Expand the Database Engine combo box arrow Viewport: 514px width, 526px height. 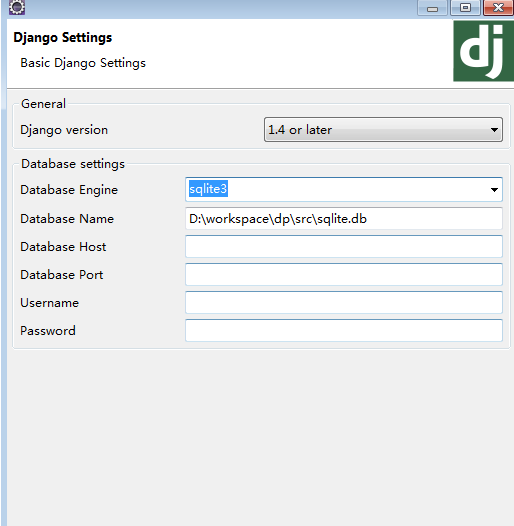pyautogui.click(x=494, y=190)
